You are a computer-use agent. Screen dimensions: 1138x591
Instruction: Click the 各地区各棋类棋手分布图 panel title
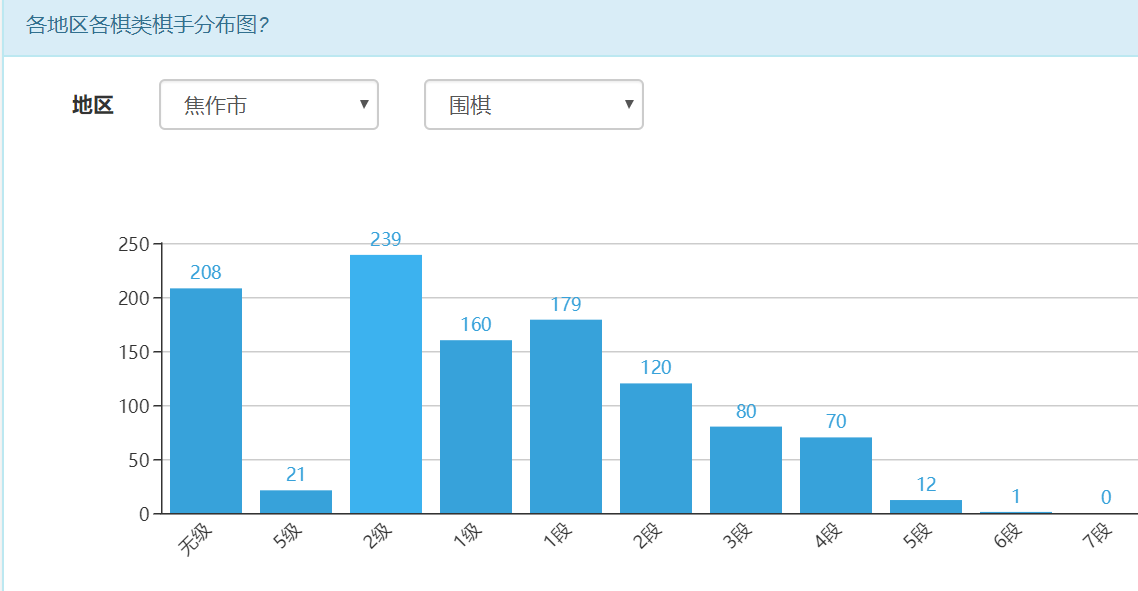pyautogui.click(x=147, y=26)
